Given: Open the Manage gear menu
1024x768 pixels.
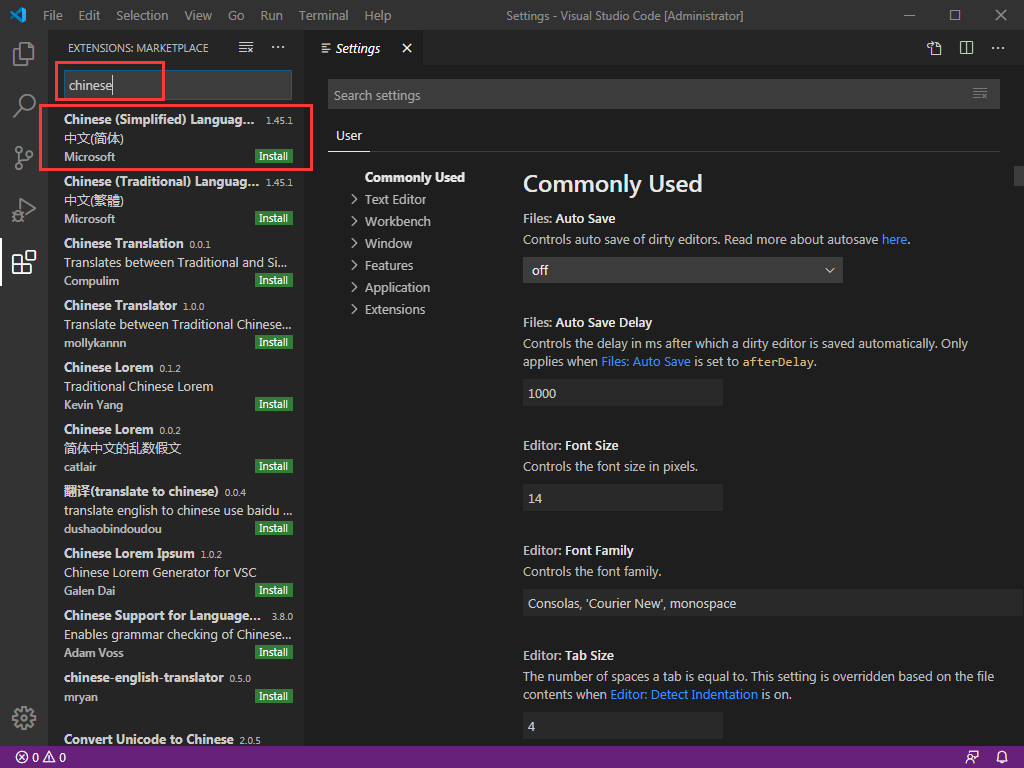Looking at the screenshot, I should pyautogui.click(x=23, y=717).
